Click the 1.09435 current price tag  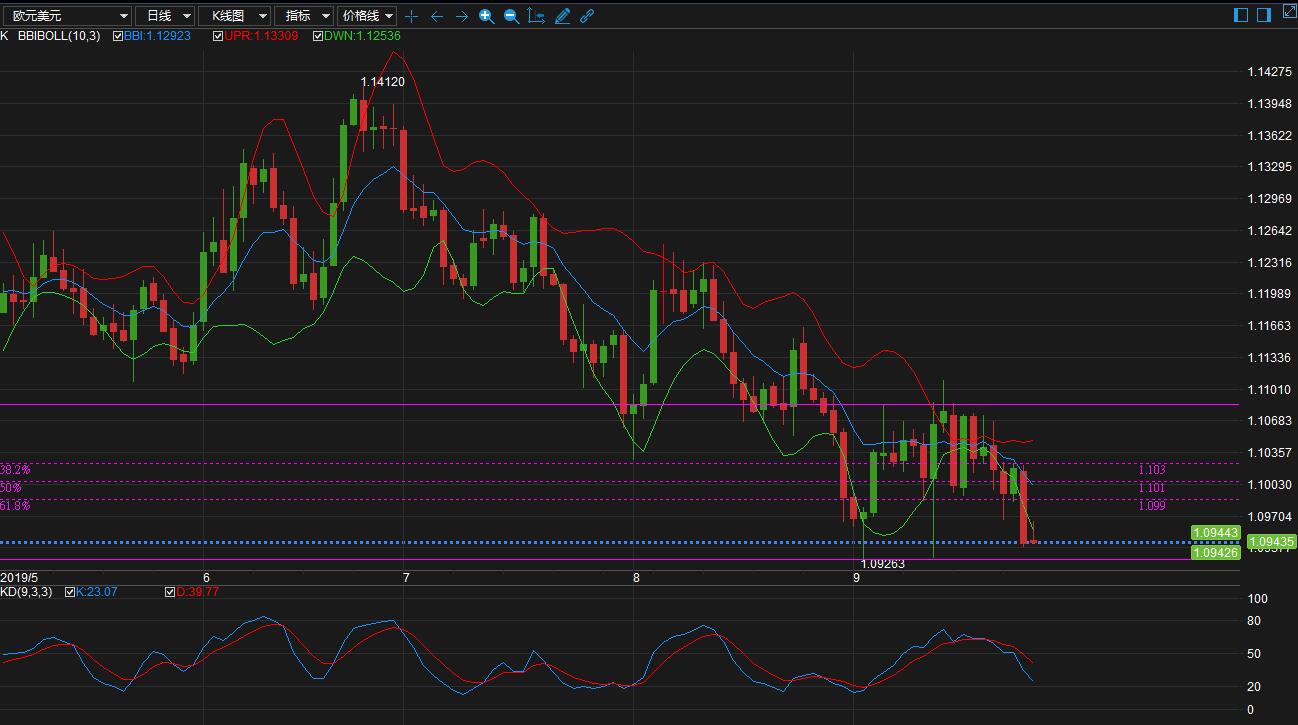[1271, 542]
